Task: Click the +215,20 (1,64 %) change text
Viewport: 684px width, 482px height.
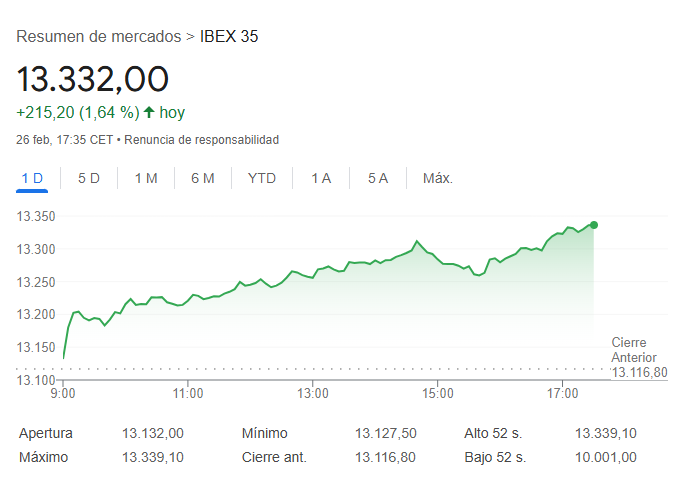Action: click(77, 112)
